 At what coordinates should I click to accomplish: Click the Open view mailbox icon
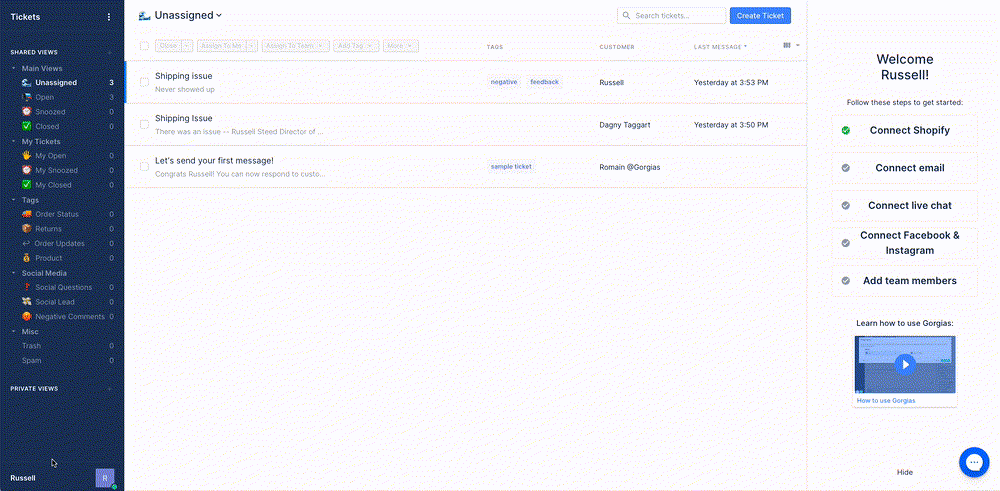[26, 97]
